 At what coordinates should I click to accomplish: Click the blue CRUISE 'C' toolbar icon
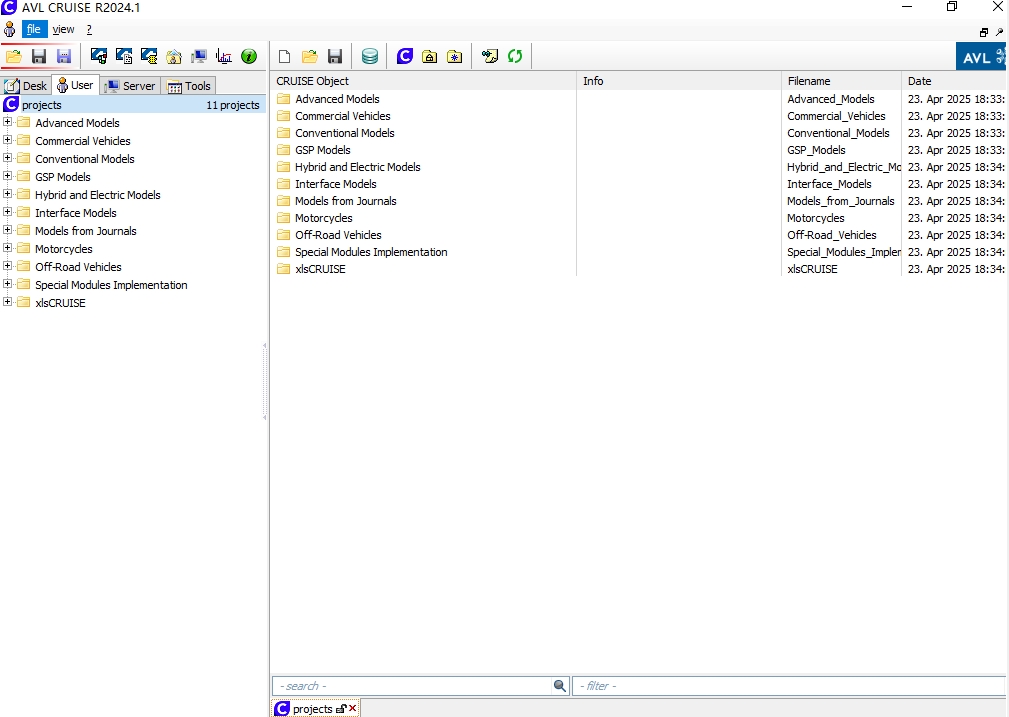404,57
